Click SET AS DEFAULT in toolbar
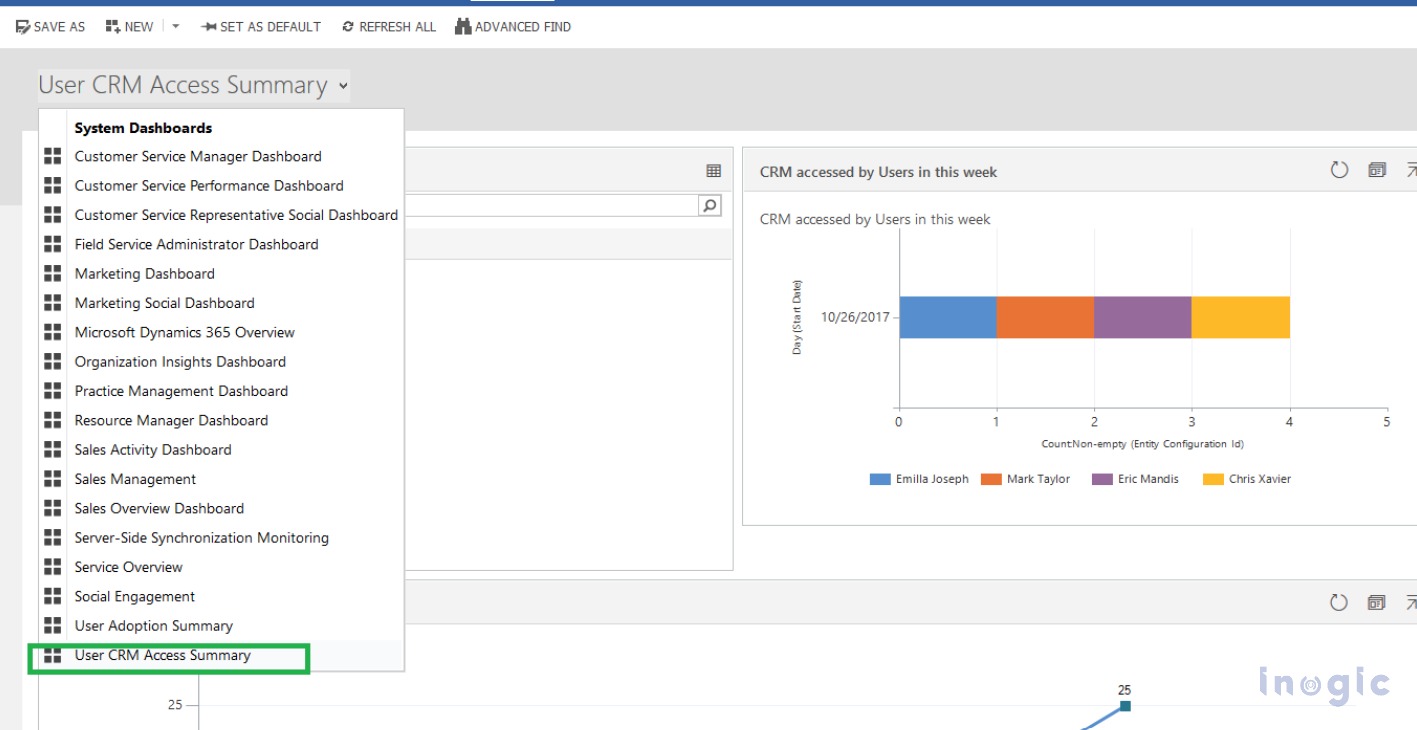Image resolution: width=1417 pixels, height=730 pixels. [x=261, y=27]
